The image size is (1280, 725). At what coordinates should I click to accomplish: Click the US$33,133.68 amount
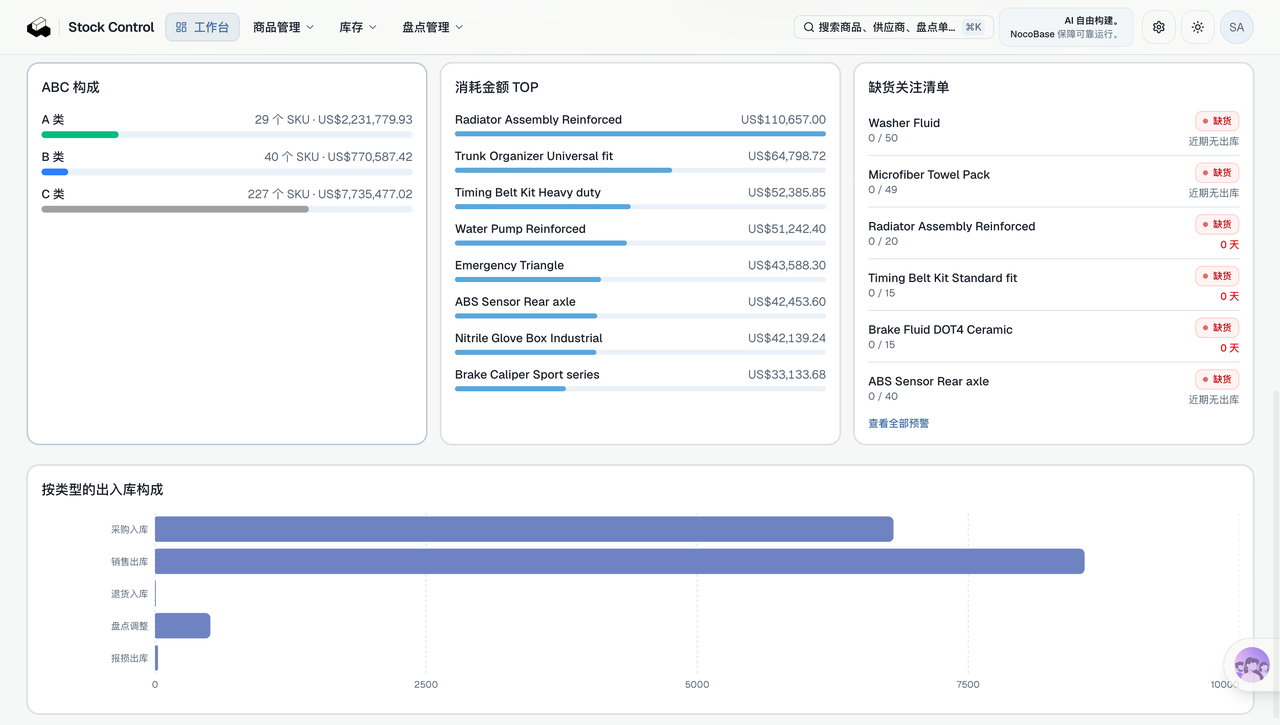[787, 375]
